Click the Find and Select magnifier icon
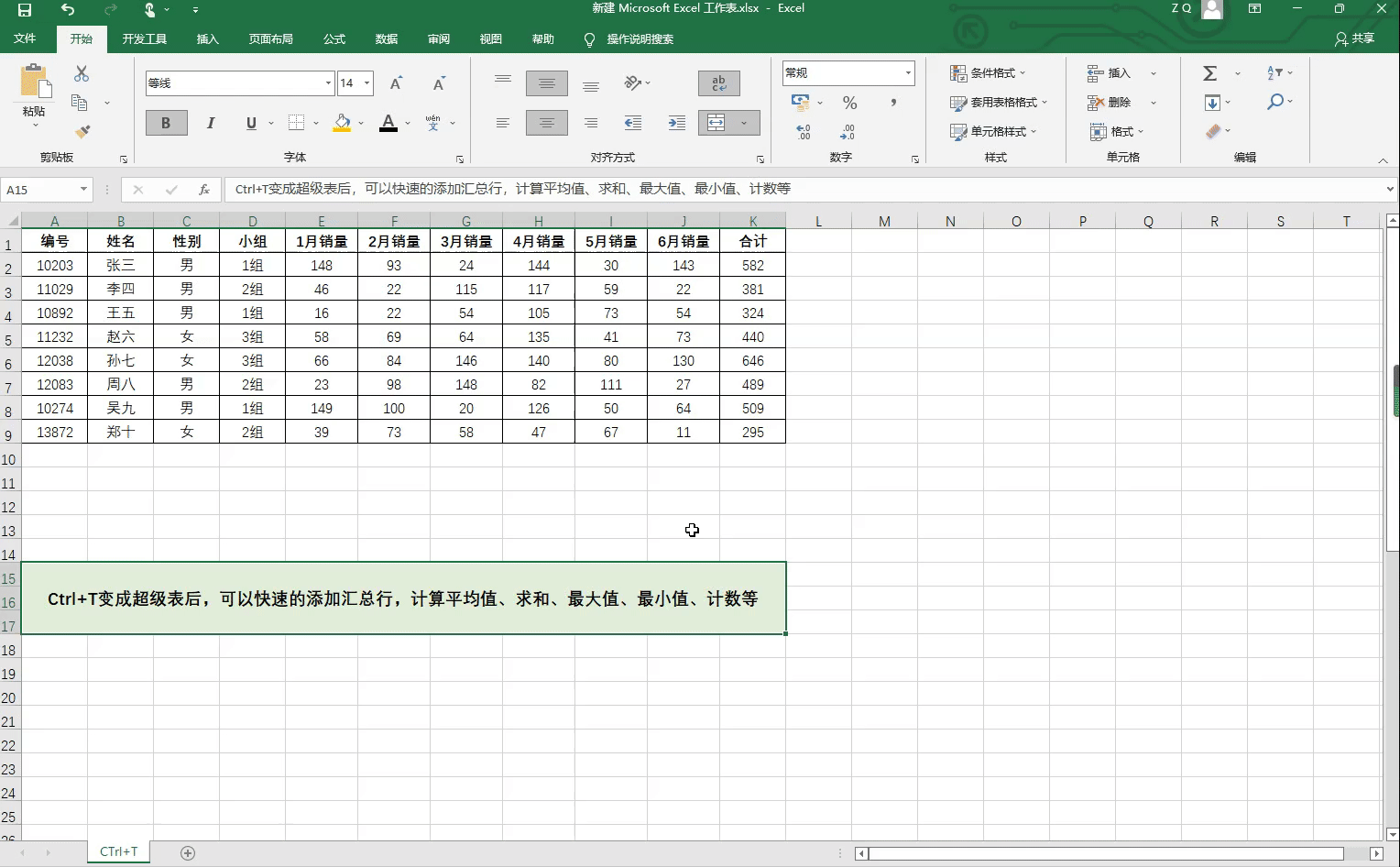Screen dimensions: 1400x867 (x=1274, y=102)
